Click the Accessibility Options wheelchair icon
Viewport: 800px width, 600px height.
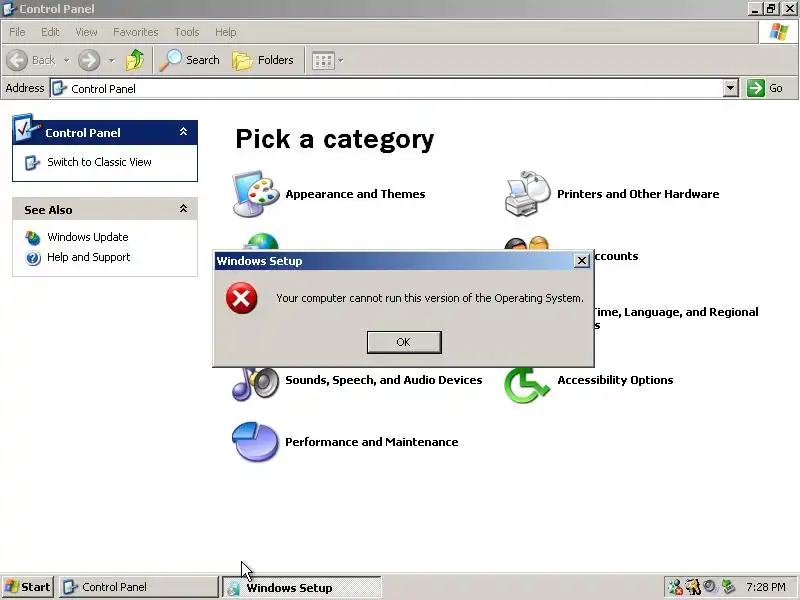(x=527, y=385)
